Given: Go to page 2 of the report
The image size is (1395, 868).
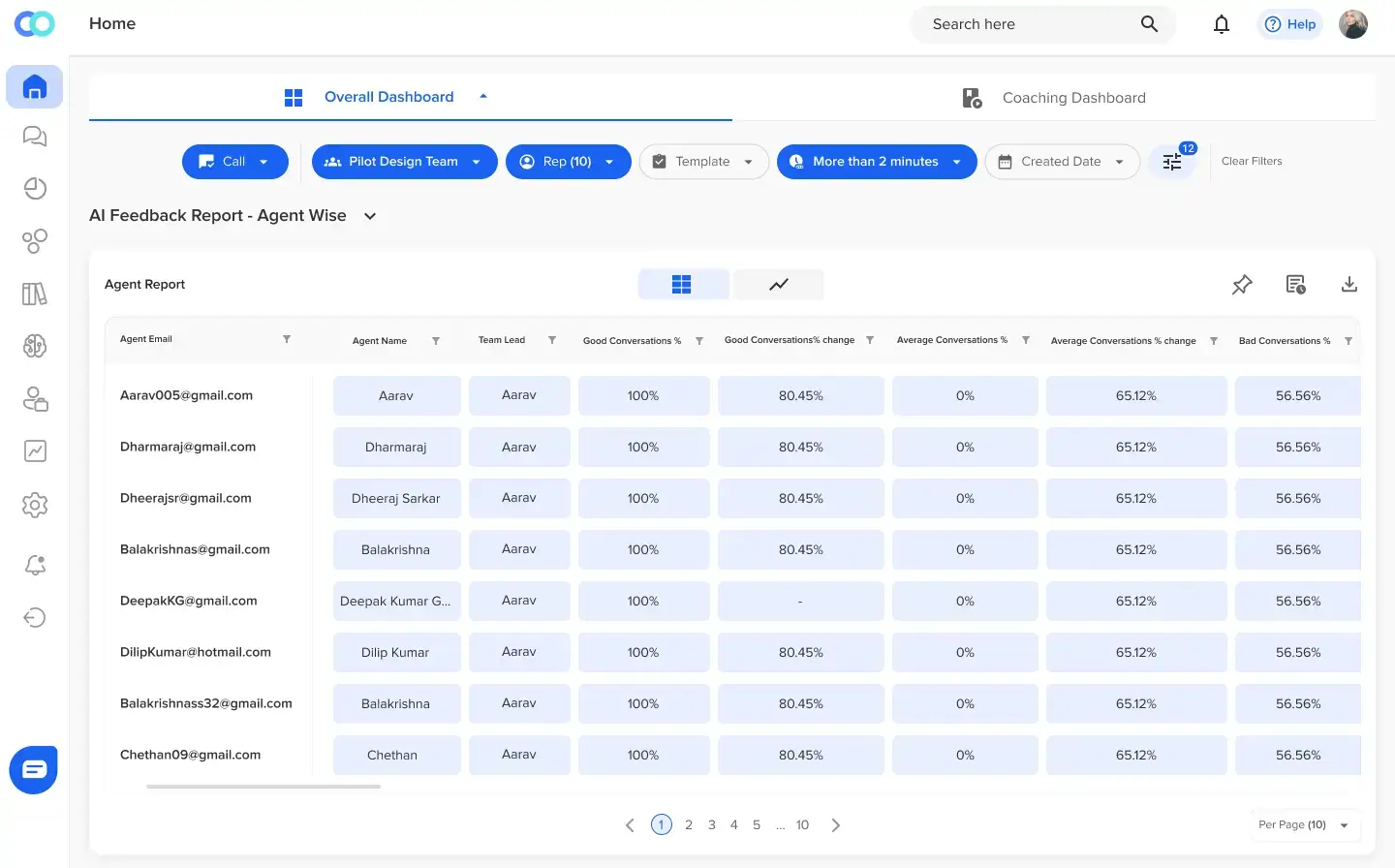Looking at the screenshot, I should point(689,824).
